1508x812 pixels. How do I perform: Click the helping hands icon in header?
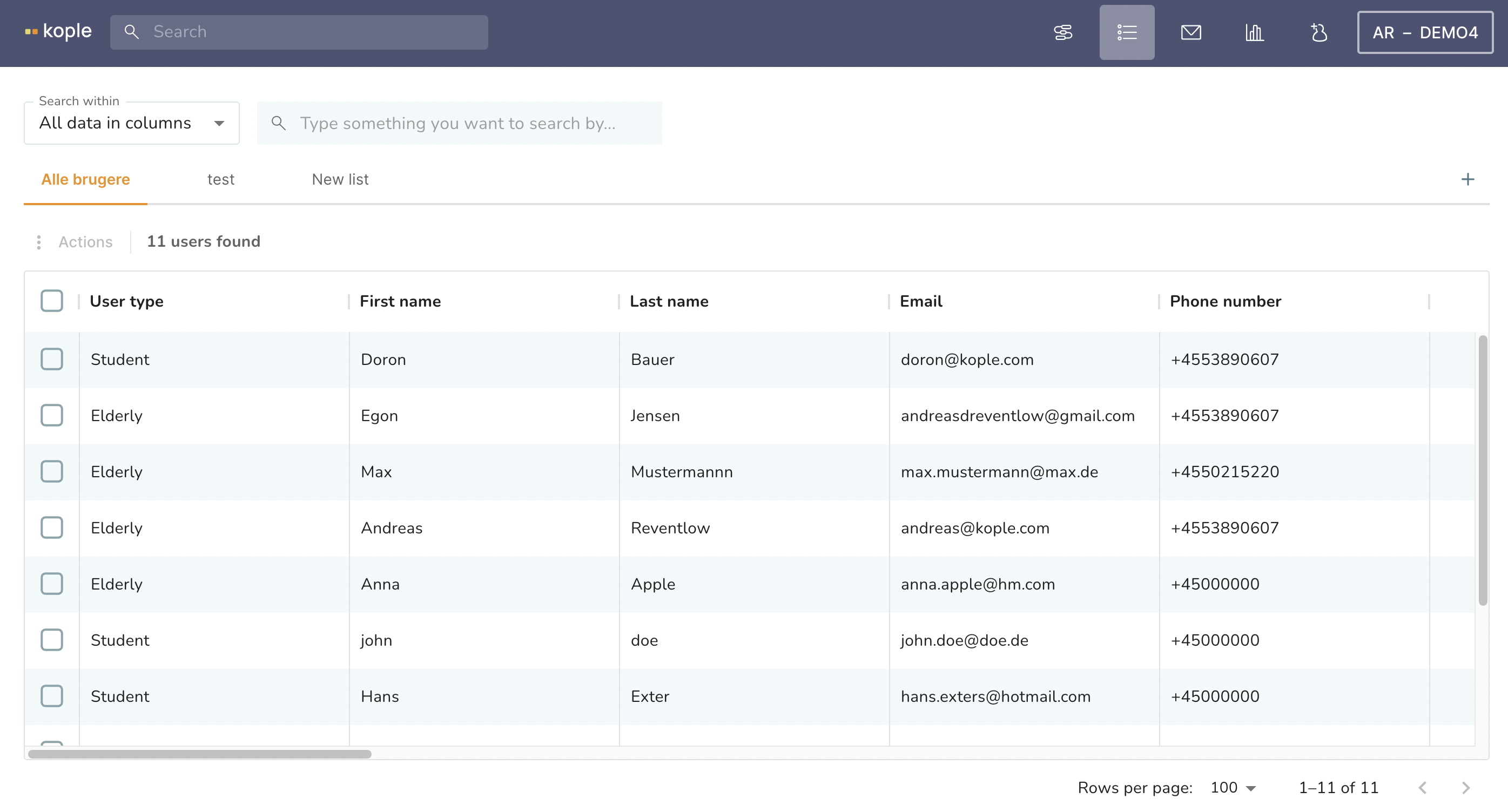point(1318,32)
